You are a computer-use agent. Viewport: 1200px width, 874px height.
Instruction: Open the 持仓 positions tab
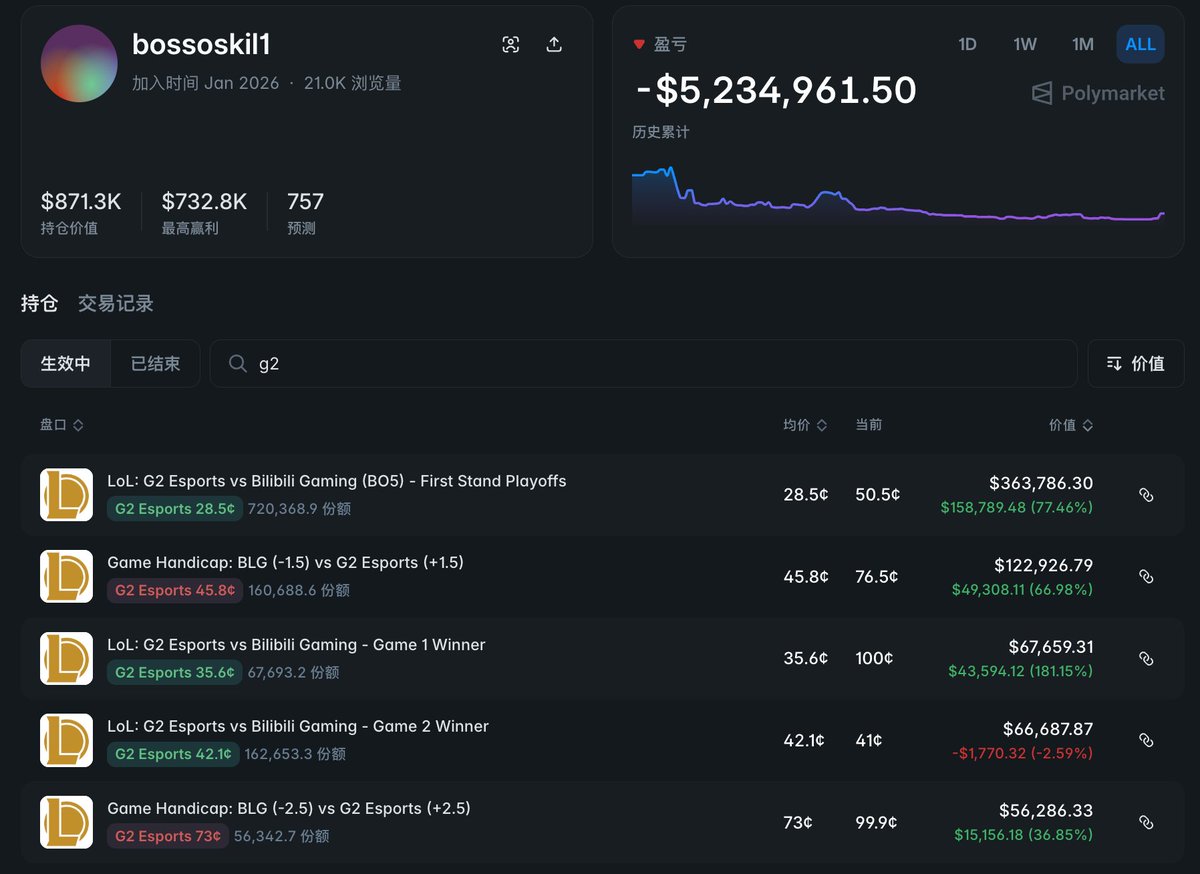[40, 303]
